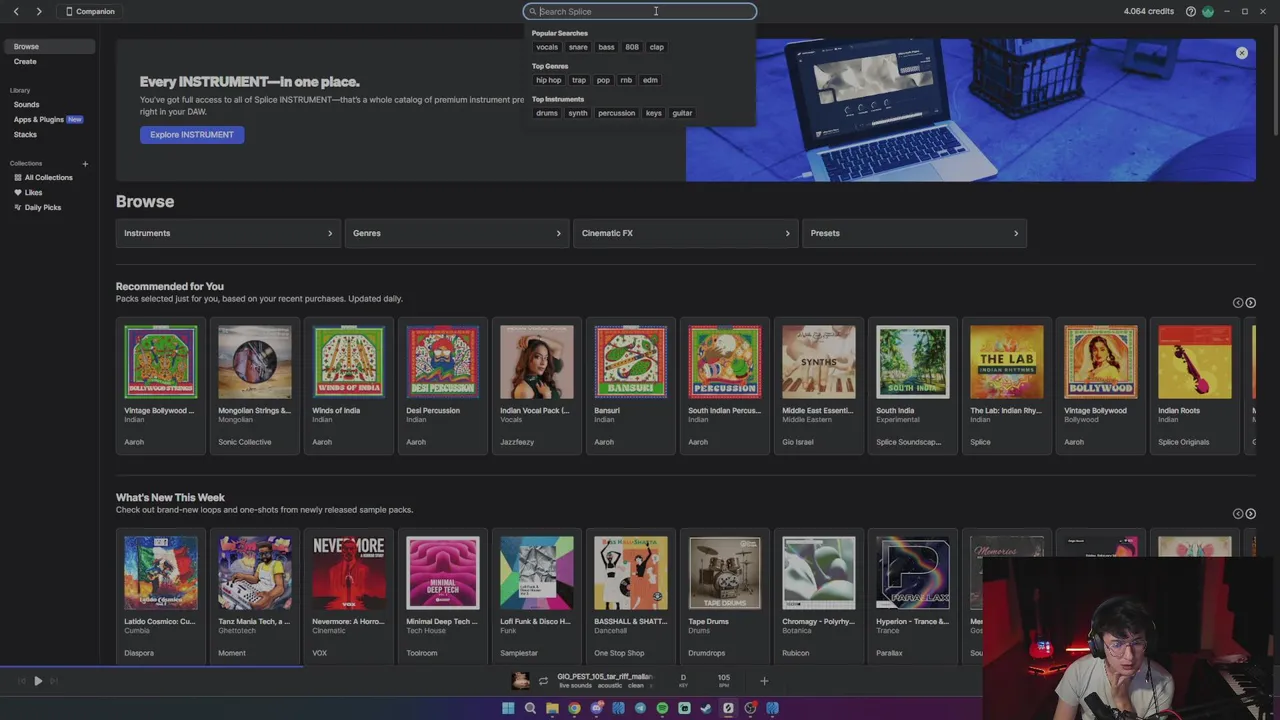1280x720 pixels.
Task: Choose the pop genre tag
Action: click(603, 80)
